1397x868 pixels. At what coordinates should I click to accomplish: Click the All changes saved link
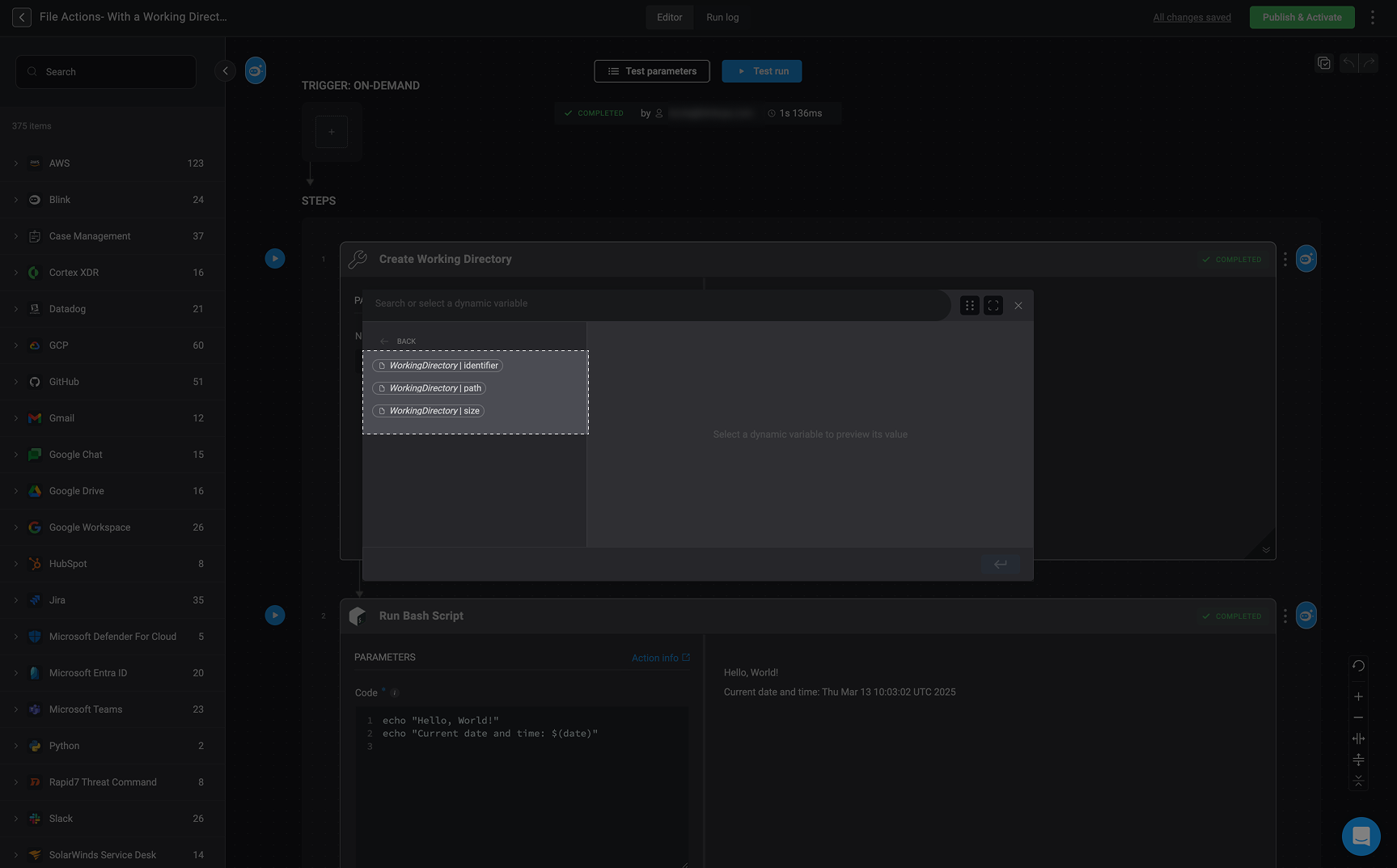coord(1192,17)
